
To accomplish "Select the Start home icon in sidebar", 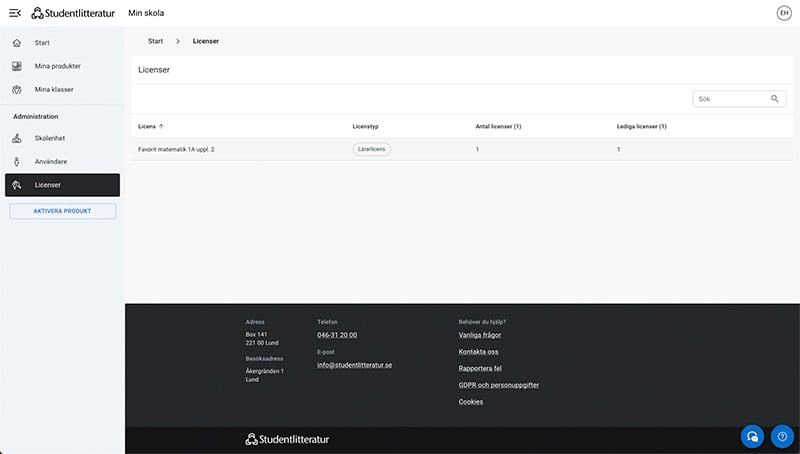I will point(17,43).
